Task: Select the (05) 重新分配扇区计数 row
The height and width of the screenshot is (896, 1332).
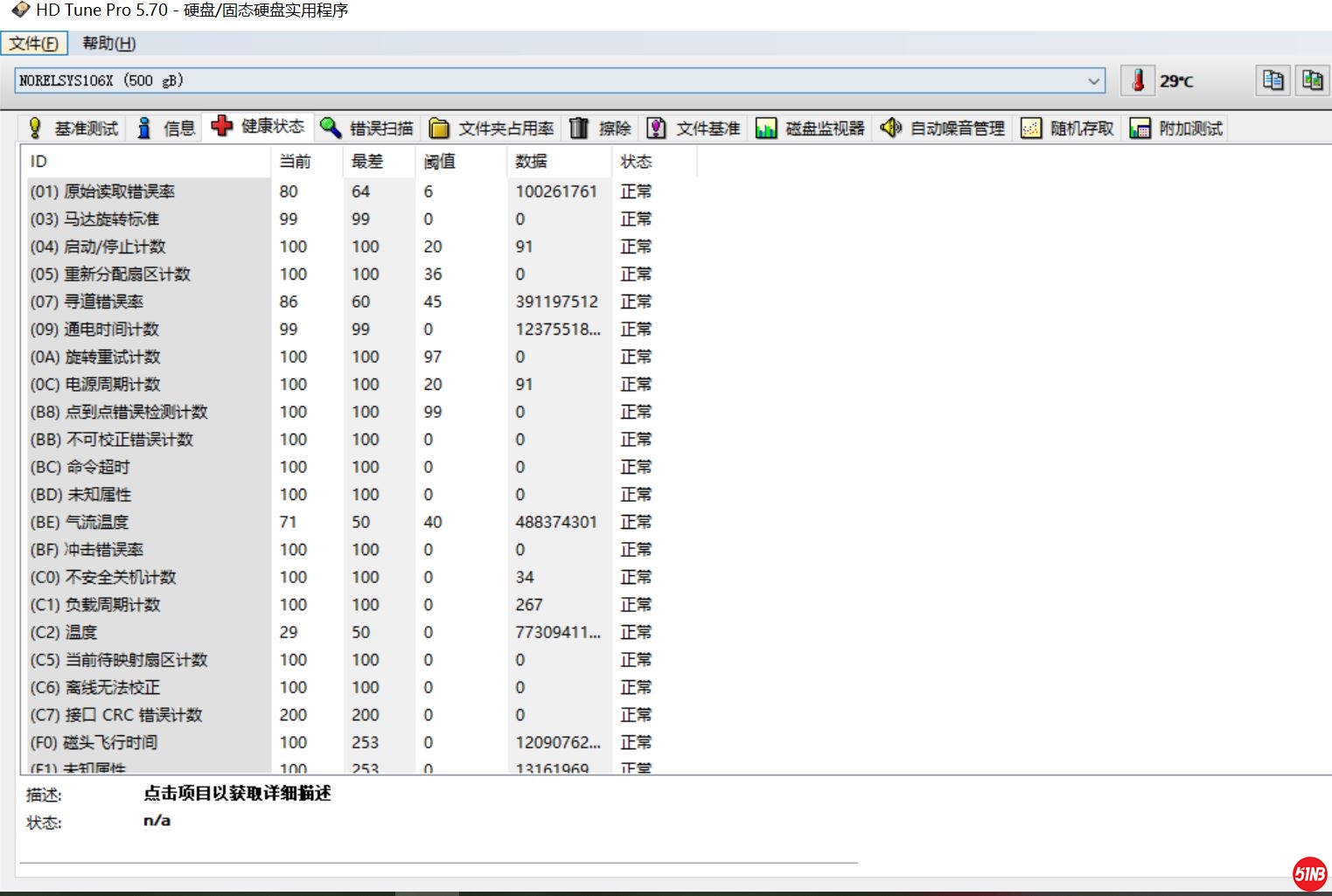Action: click(110, 274)
